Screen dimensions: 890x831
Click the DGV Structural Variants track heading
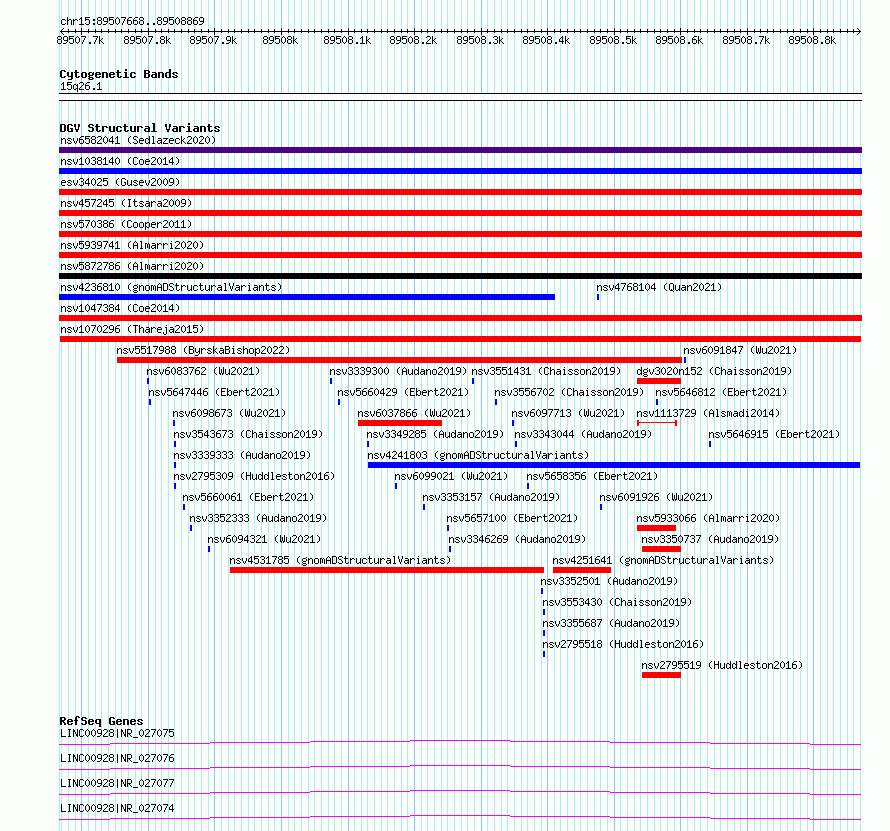click(x=140, y=128)
